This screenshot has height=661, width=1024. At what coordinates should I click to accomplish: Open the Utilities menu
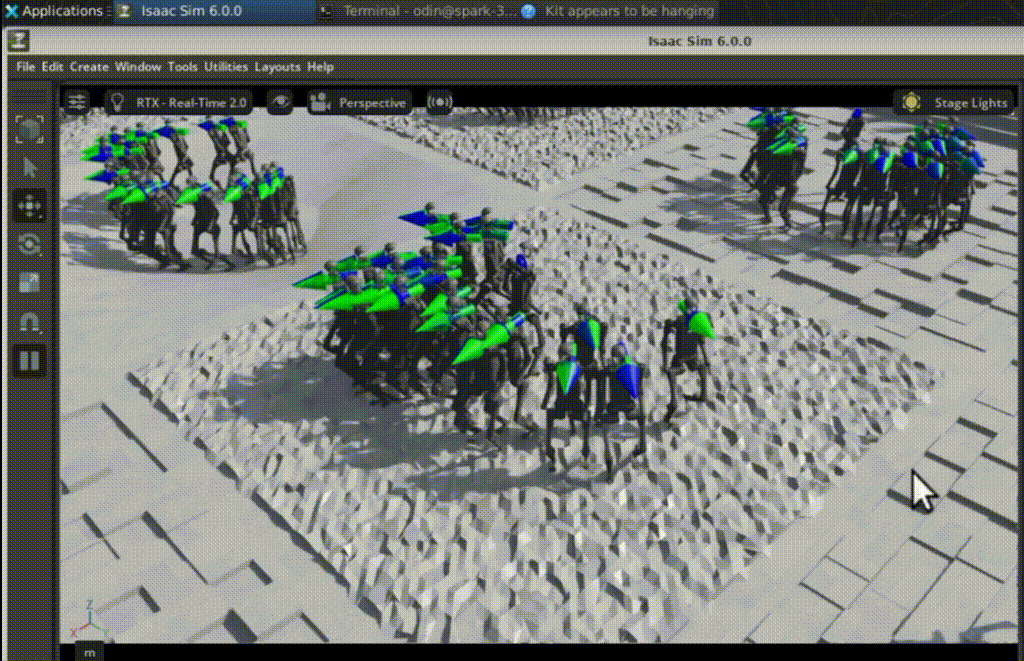click(x=225, y=66)
